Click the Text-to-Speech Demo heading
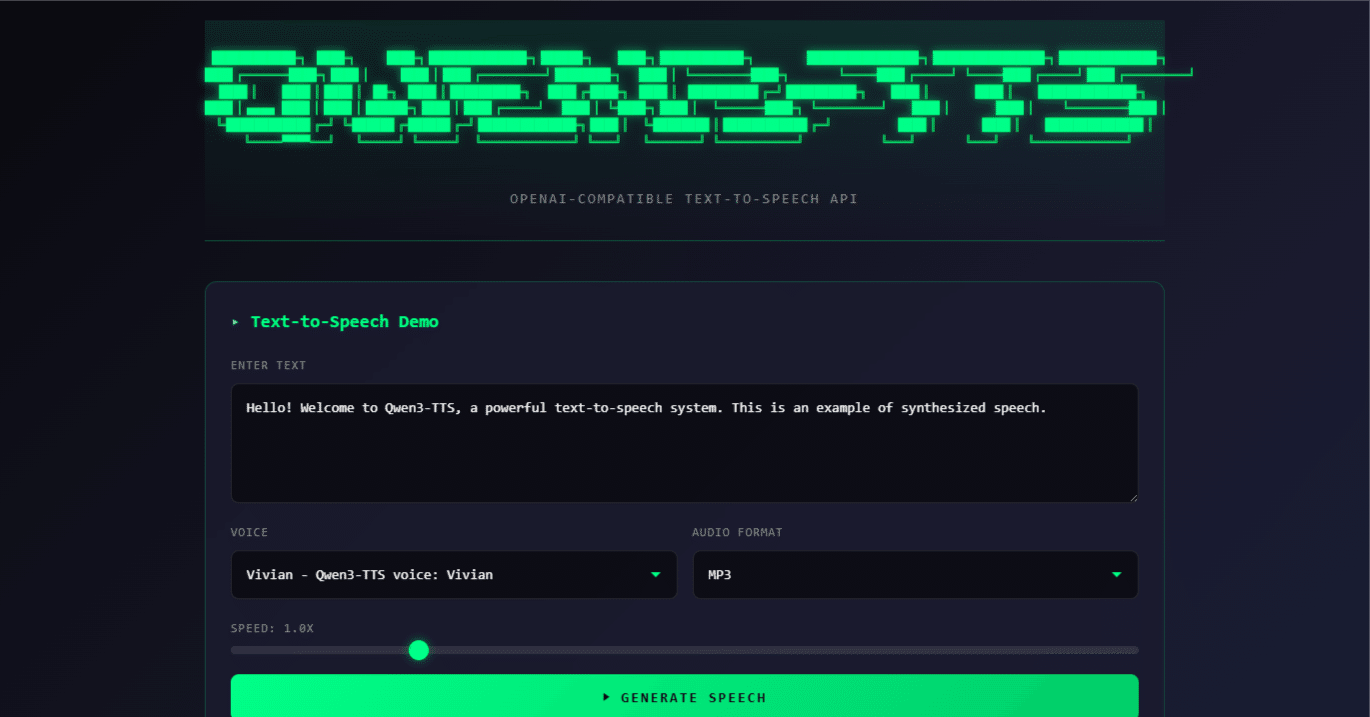Viewport: 1370px width, 717px height. pos(335,322)
